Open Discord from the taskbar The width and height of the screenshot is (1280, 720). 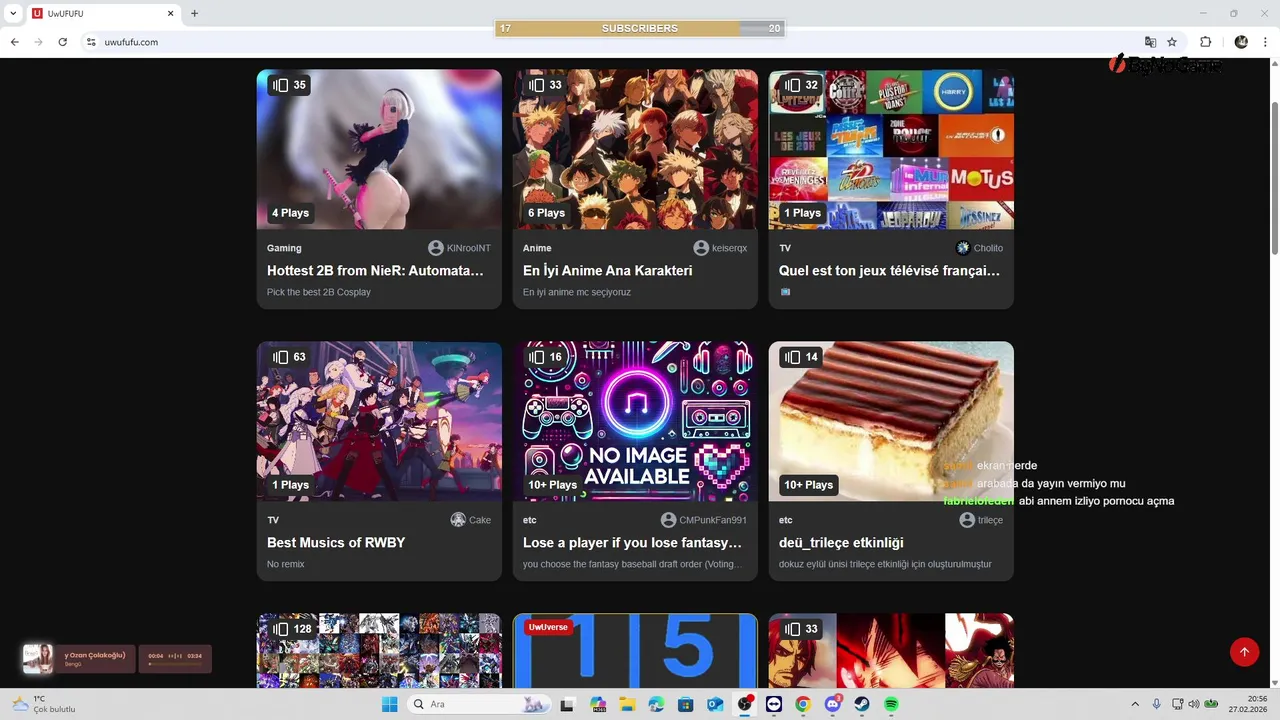point(832,704)
